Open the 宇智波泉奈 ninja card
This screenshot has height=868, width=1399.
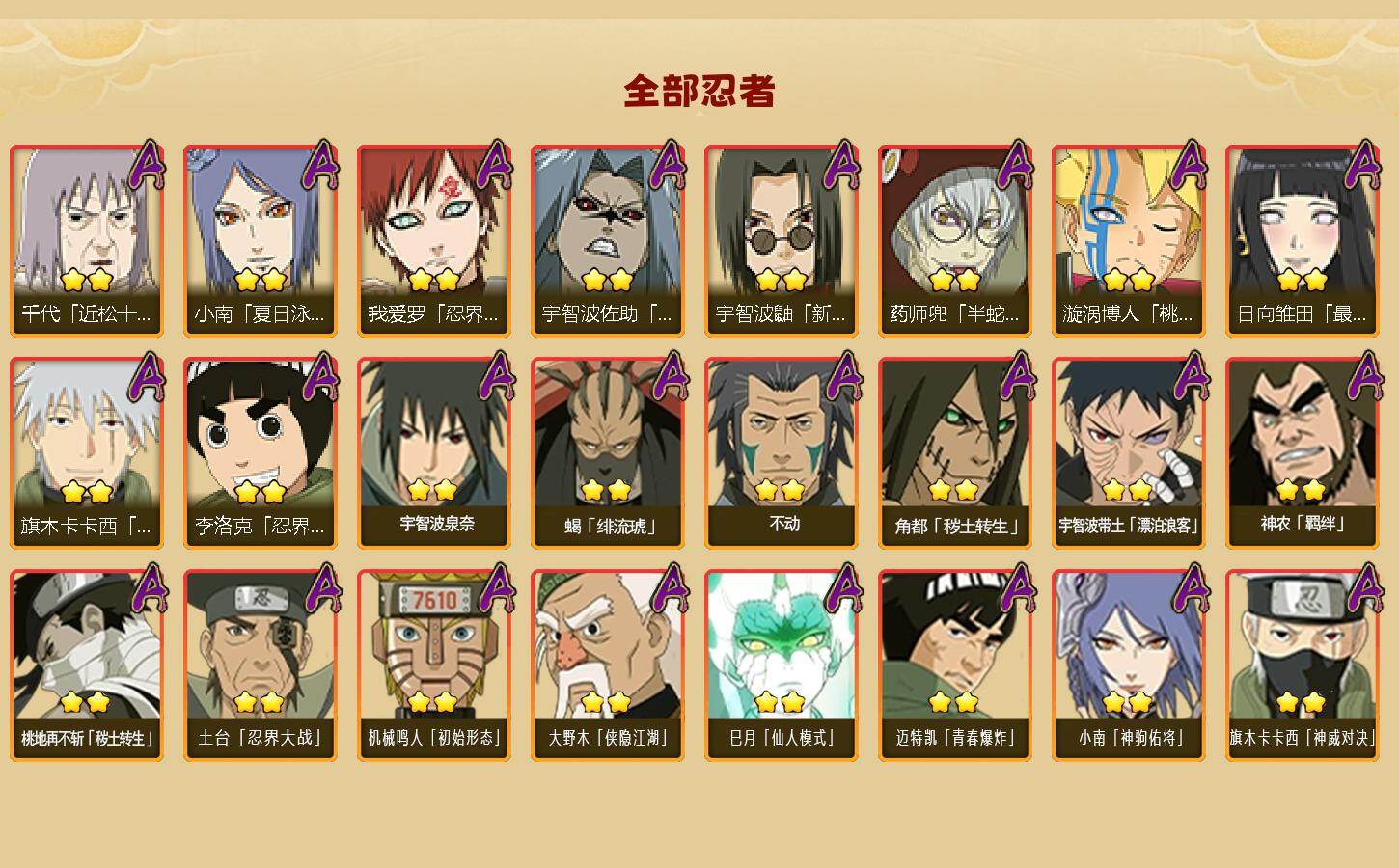434,453
